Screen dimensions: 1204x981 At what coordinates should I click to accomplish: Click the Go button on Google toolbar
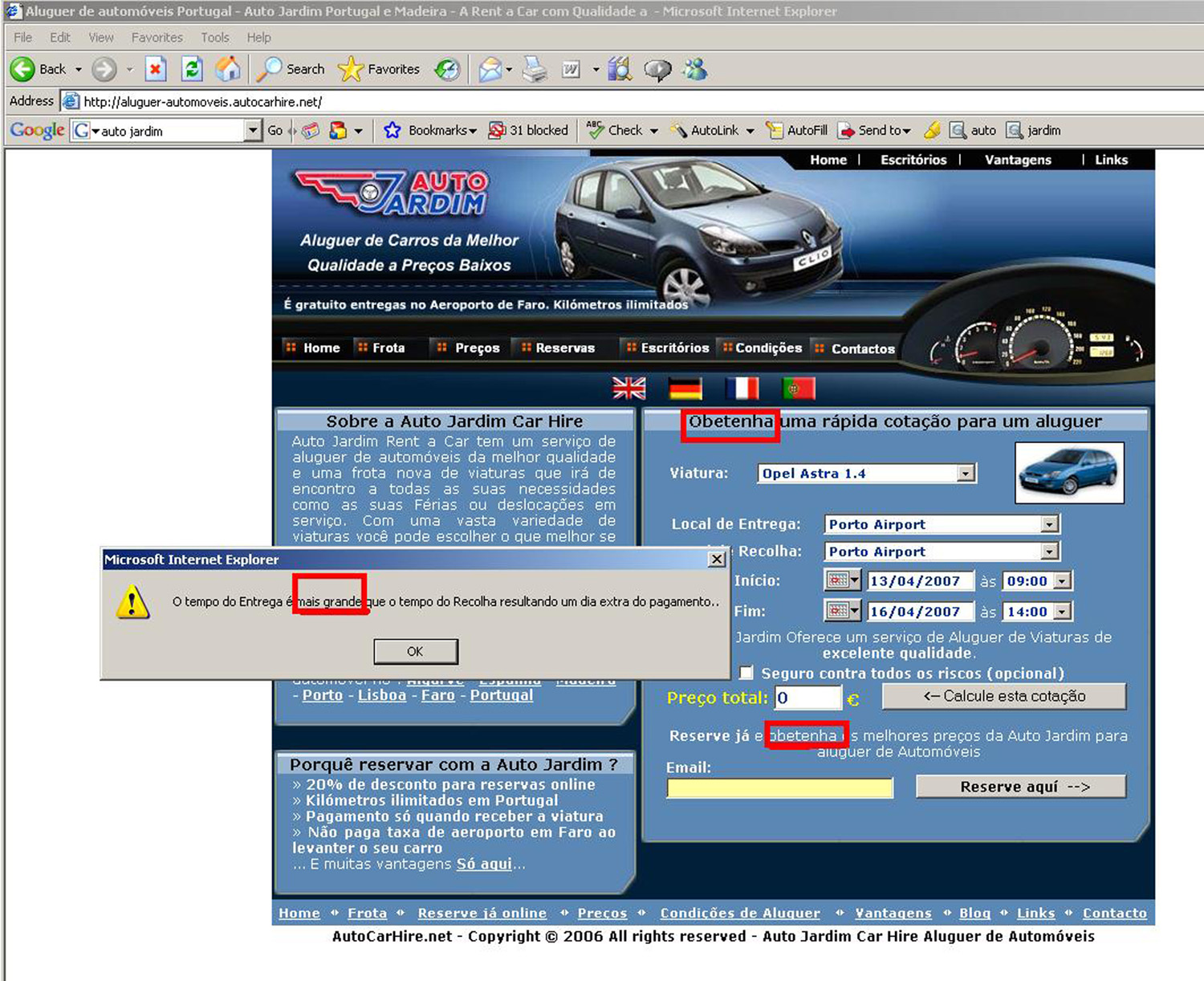click(275, 130)
